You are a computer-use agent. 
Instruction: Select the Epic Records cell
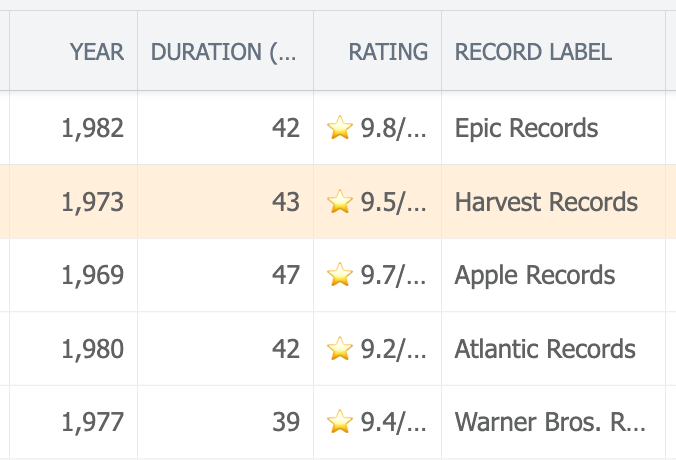point(553,128)
